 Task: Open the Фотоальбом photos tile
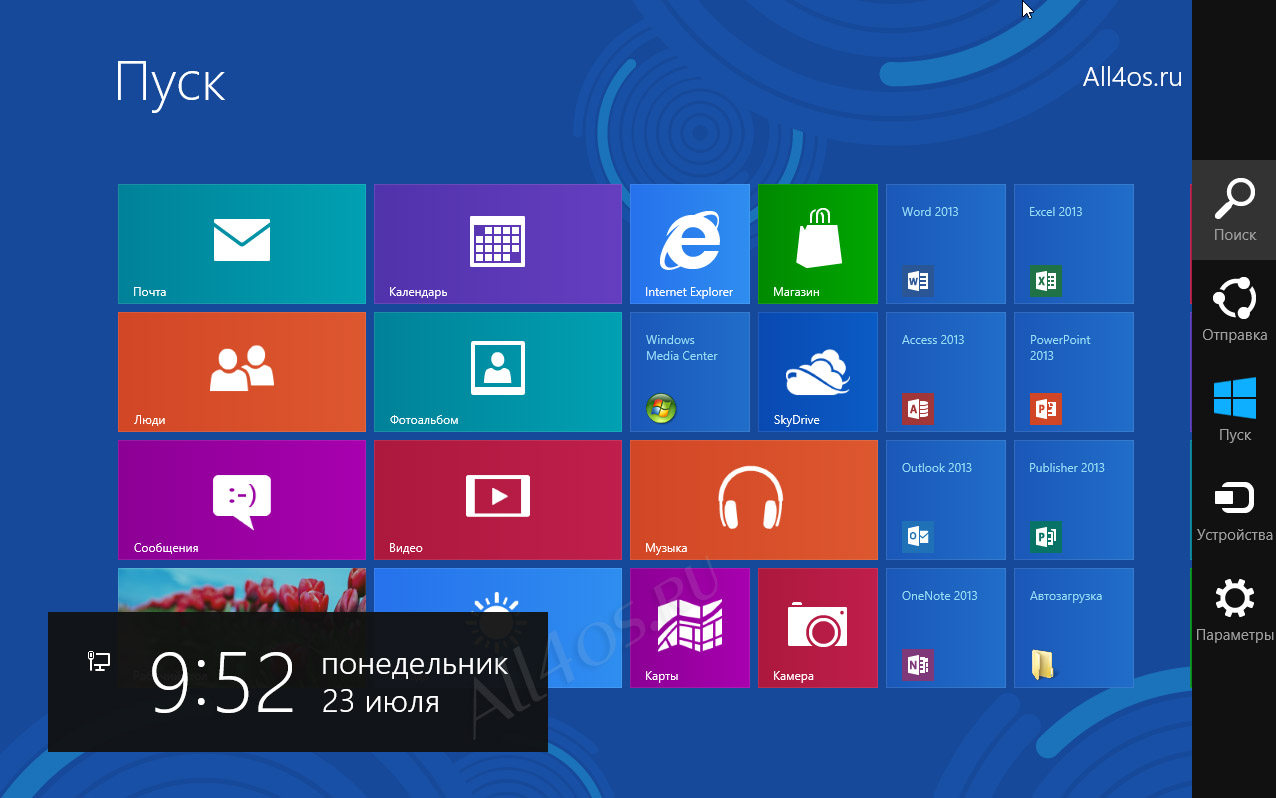(x=498, y=372)
